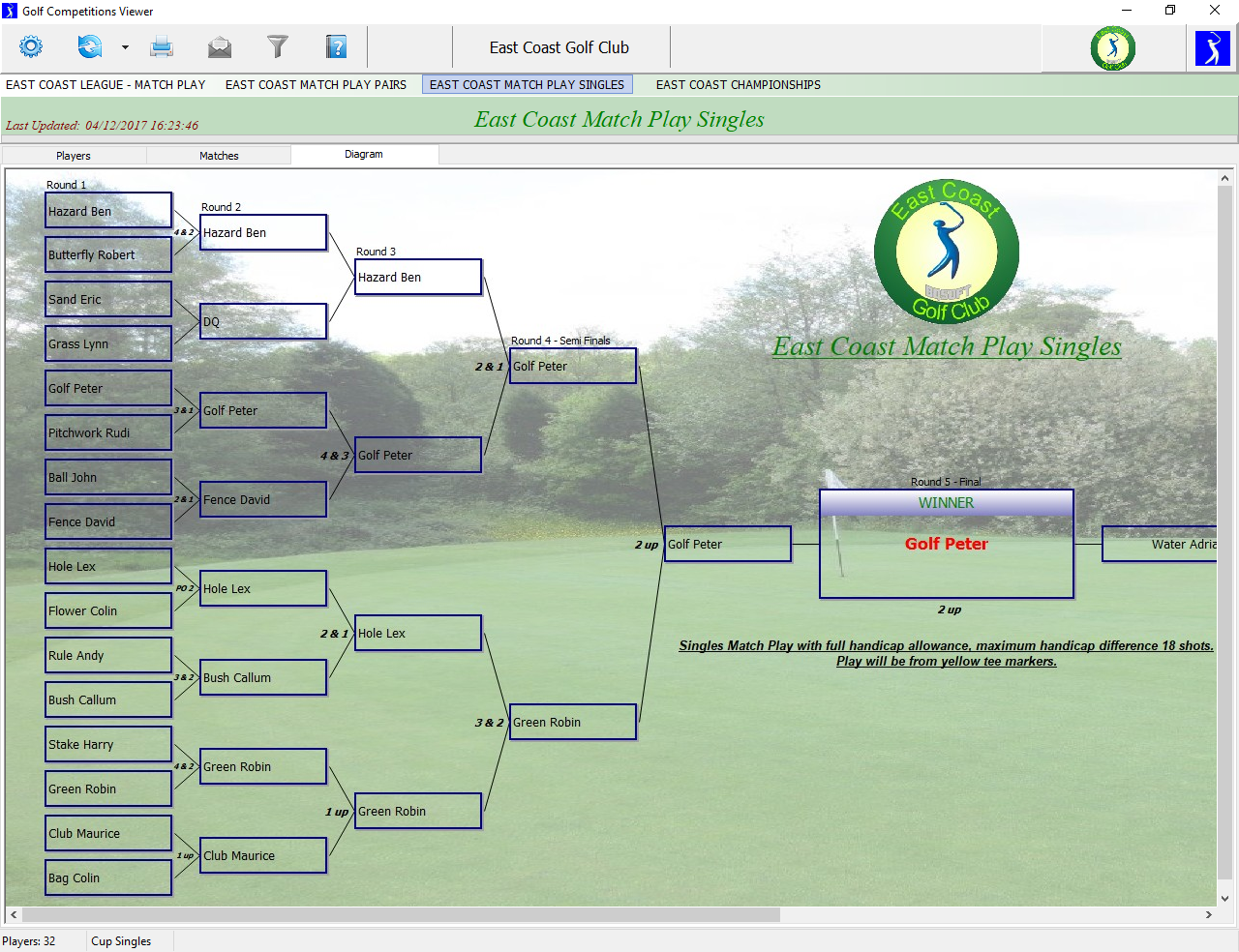Select Flower Colin box
The image size is (1239, 952).
pos(108,610)
